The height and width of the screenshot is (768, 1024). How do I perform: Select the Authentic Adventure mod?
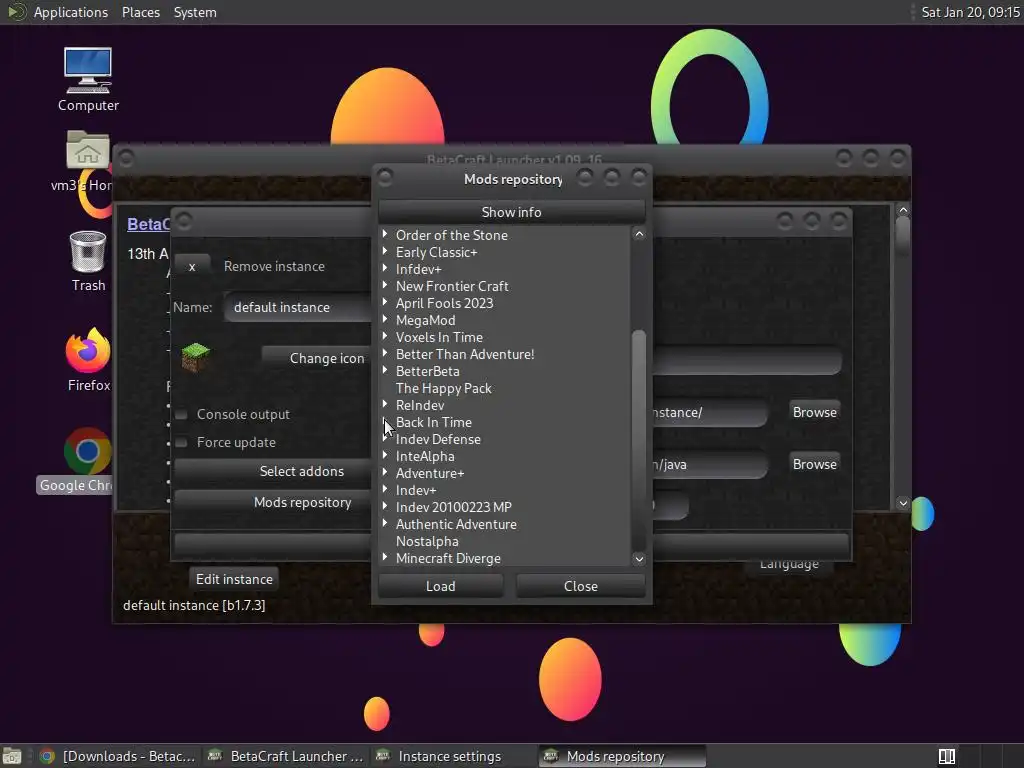(x=456, y=524)
